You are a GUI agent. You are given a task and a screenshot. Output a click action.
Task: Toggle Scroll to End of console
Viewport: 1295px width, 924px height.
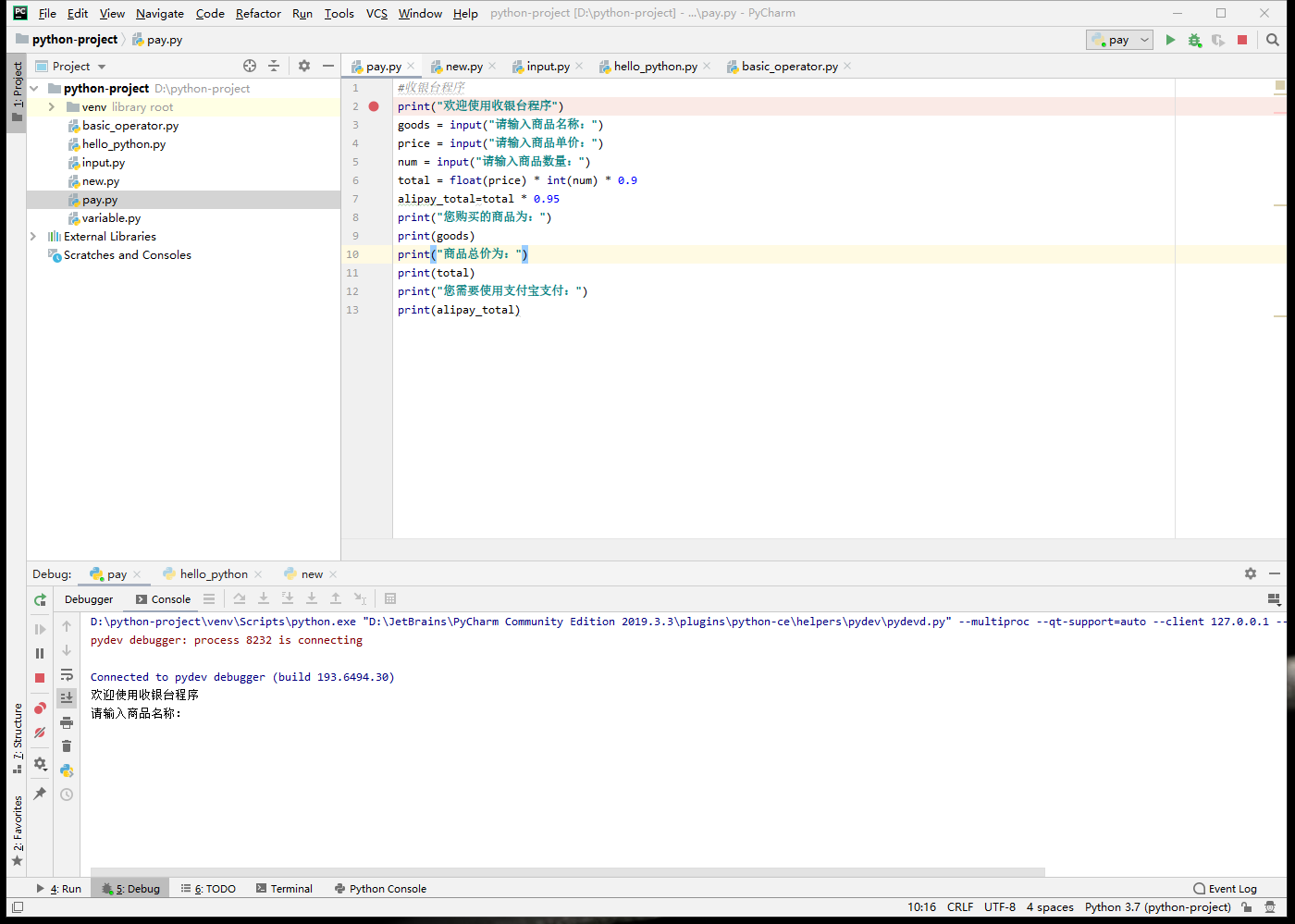point(67,698)
